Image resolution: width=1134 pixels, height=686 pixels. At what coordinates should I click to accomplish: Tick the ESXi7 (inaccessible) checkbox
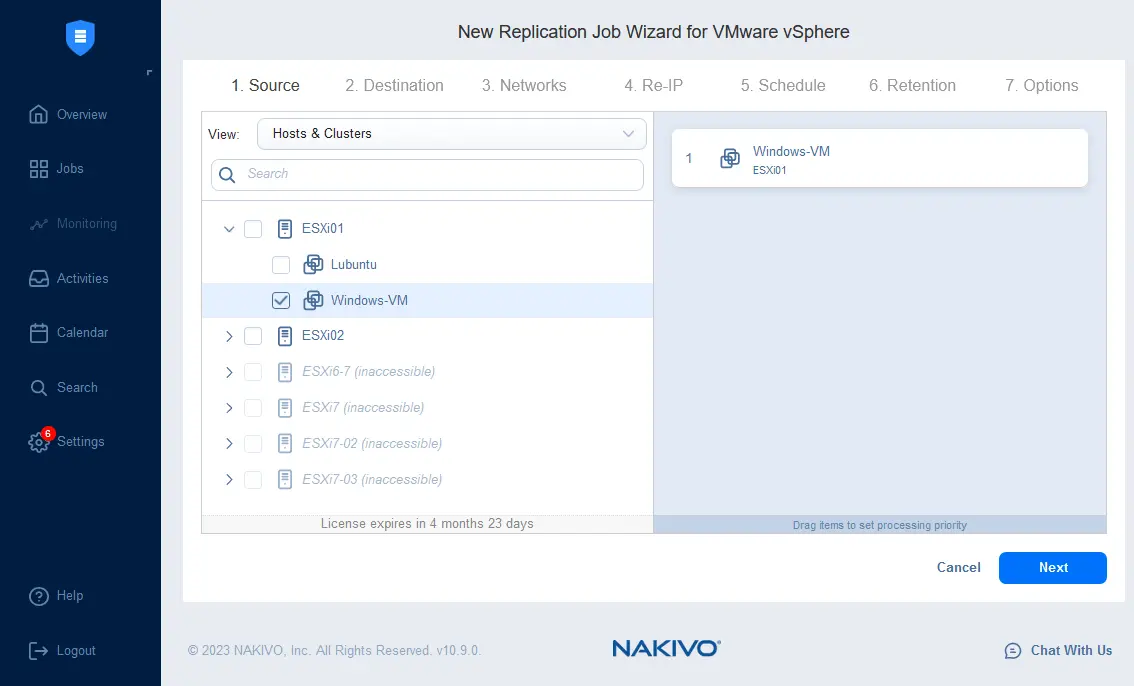point(253,408)
